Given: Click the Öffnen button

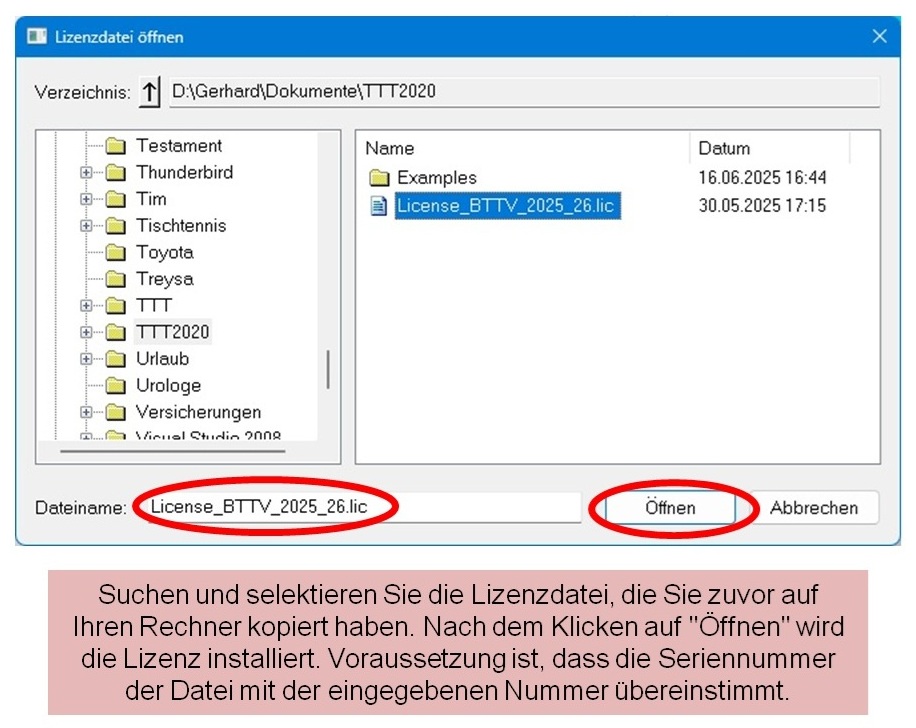Looking at the screenshot, I should click(670, 508).
